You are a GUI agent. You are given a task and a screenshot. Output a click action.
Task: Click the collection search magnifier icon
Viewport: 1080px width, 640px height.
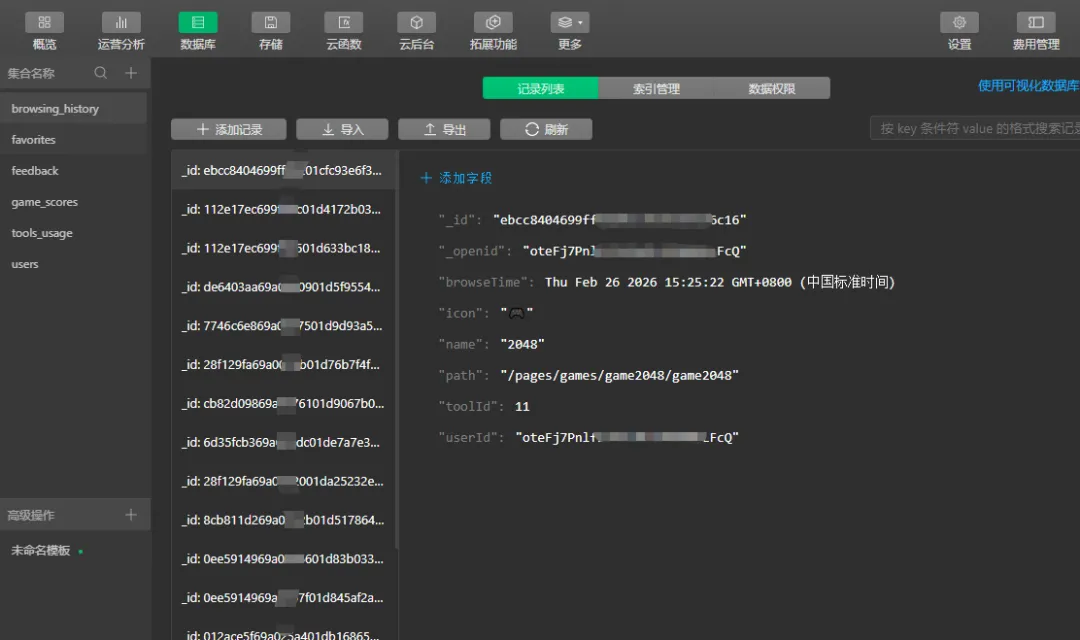[101, 73]
